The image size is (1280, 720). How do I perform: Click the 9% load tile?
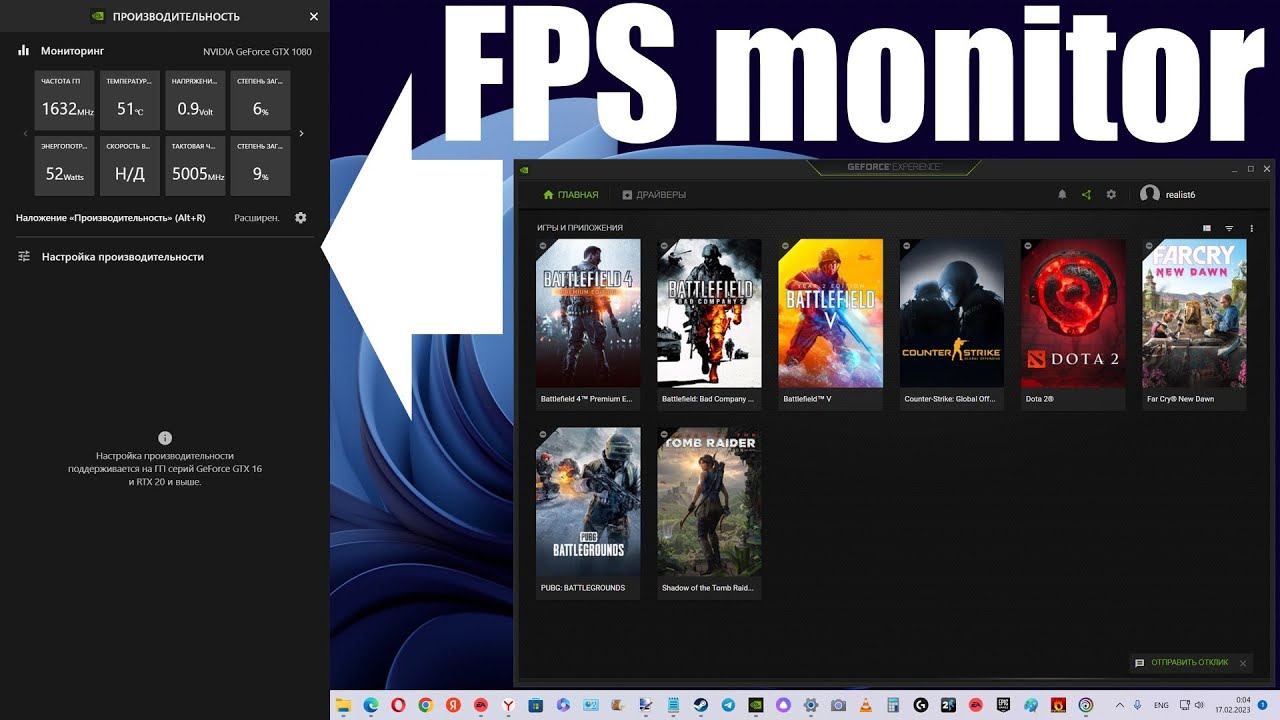pyautogui.click(x=260, y=166)
